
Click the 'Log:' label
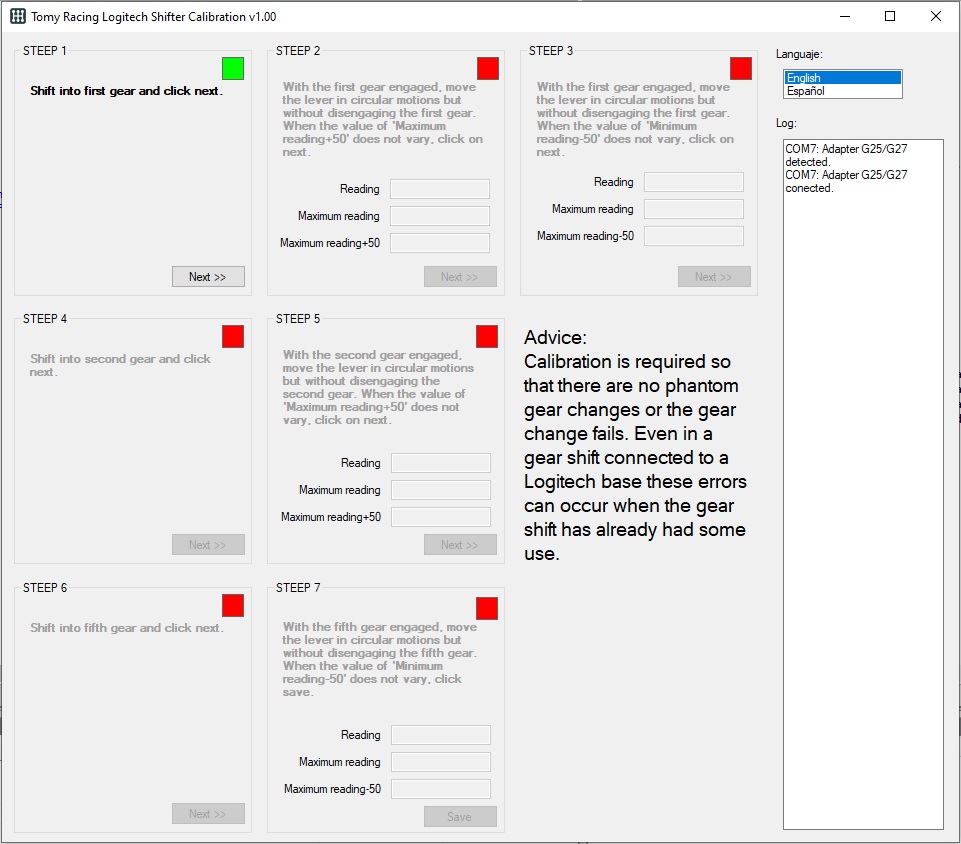click(786, 123)
